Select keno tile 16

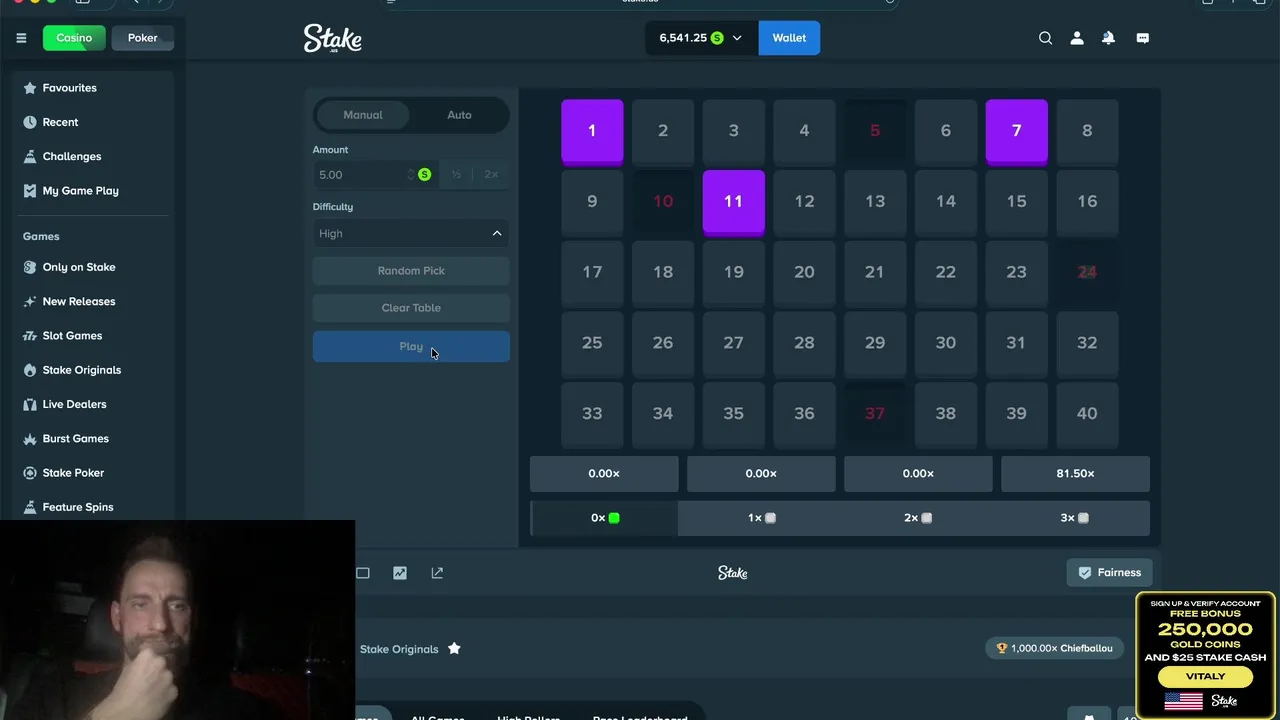click(x=1087, y=201)
